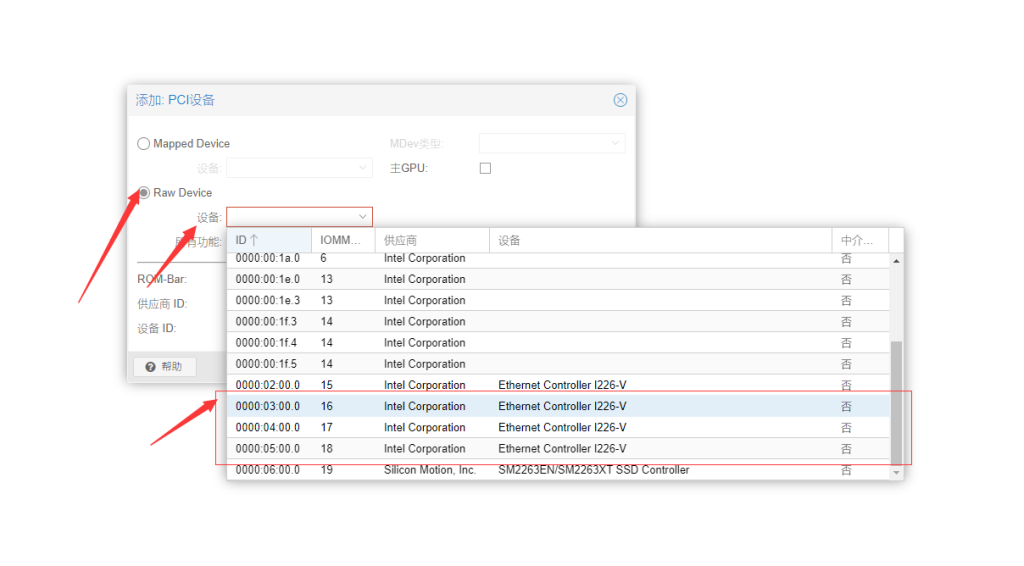Viewport: 1024px width, 566px height.
Task: Select the Raw Device radio button
Action: 144,193
